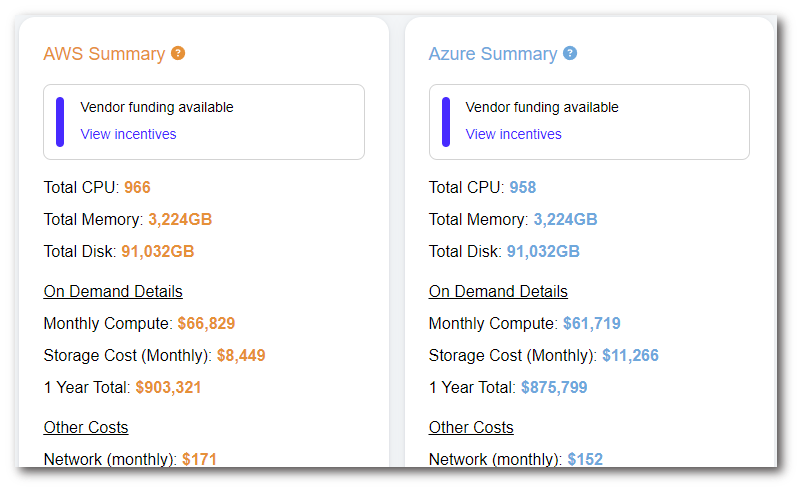Screen dimensions: 802x492
Task: Click AWS Total CPU value 966
Action: (x=137, y=187)
